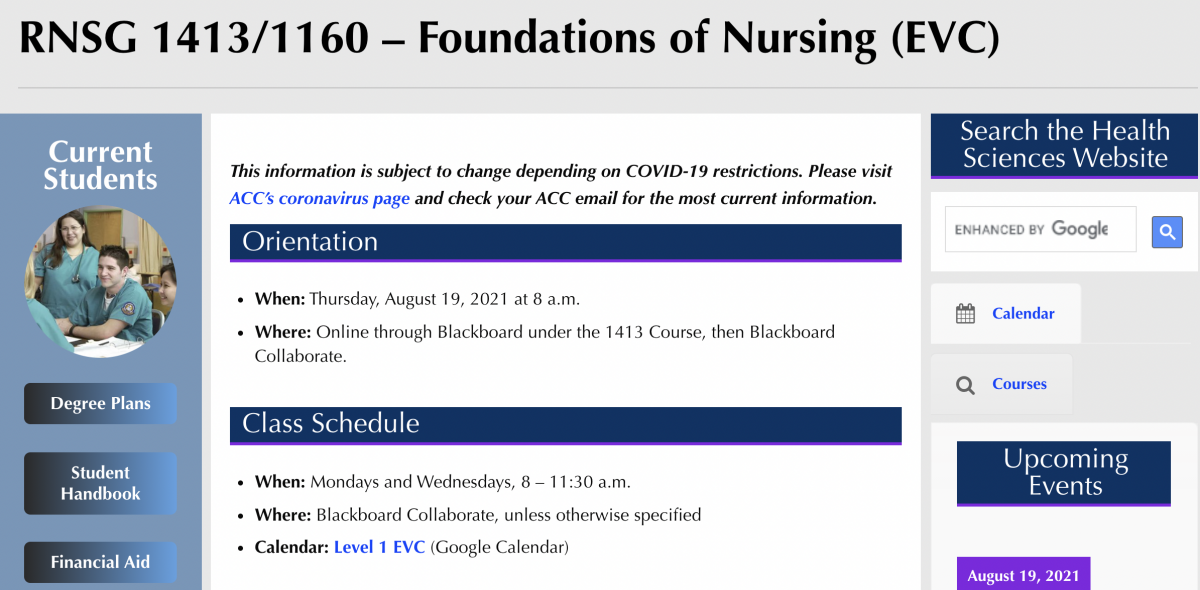Click the August 19, 2021 event tag

[1023, 575]
